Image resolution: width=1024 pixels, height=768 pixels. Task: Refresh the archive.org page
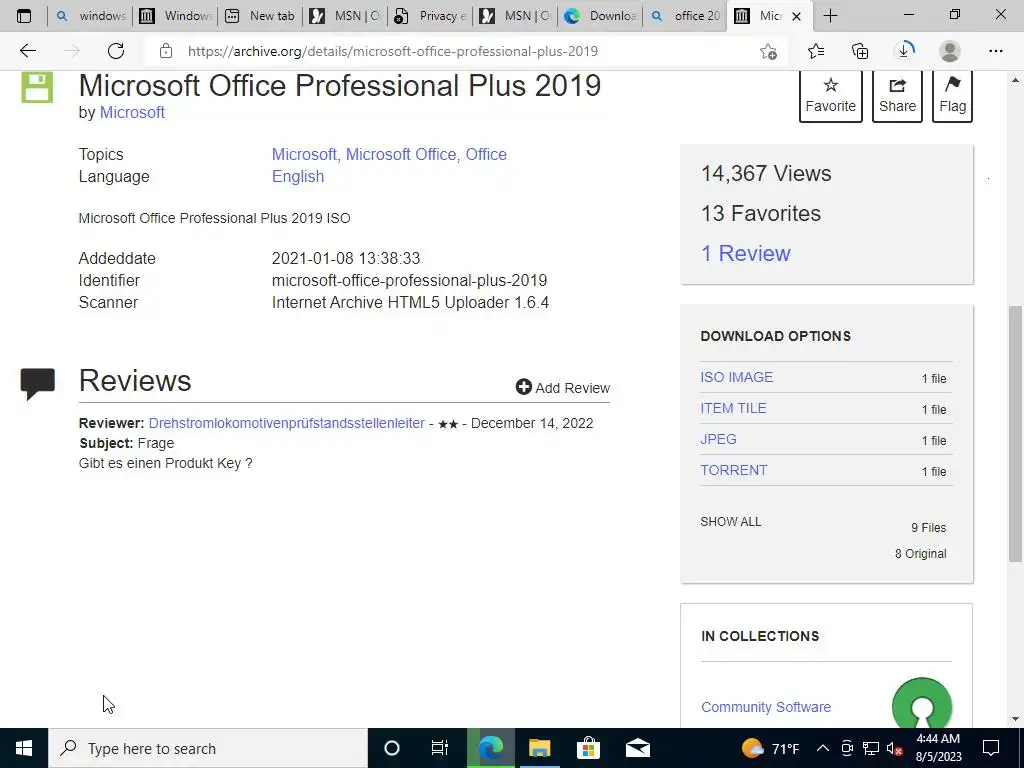click(116, 51)
